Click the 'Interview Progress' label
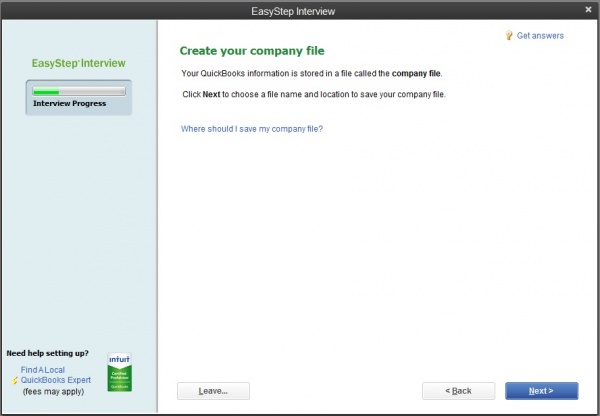This screenshot has width=600, height=416. pyautogui.click(x=70, y=104)
